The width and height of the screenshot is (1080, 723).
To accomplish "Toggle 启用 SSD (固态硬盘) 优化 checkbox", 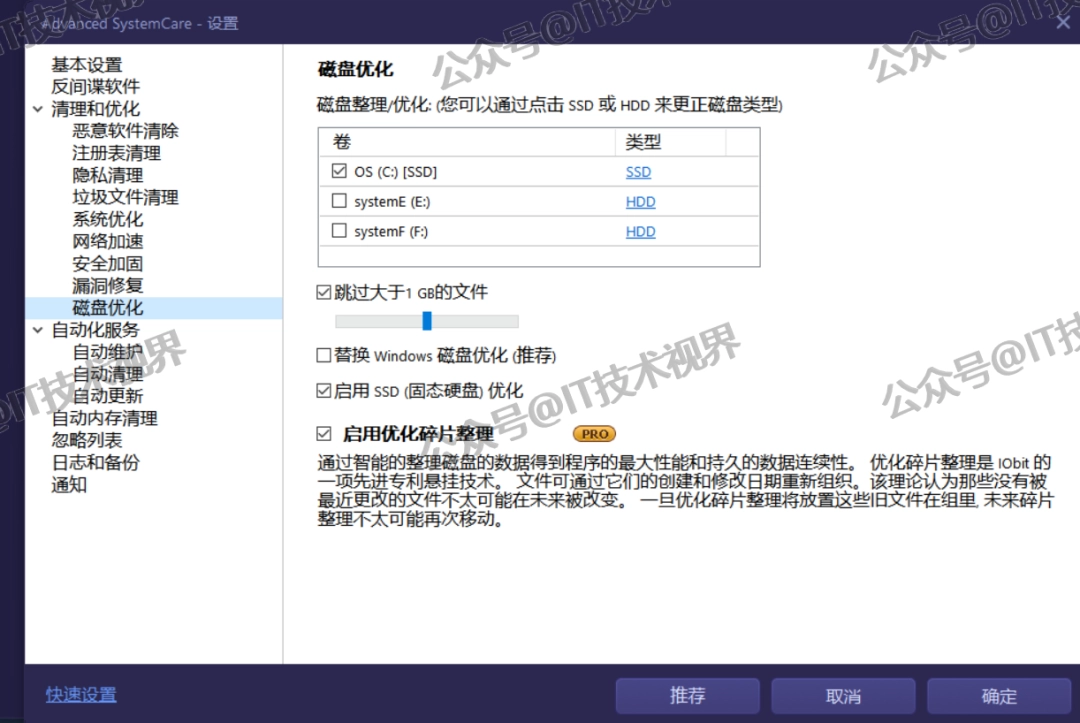I will (x=324, y=391).
